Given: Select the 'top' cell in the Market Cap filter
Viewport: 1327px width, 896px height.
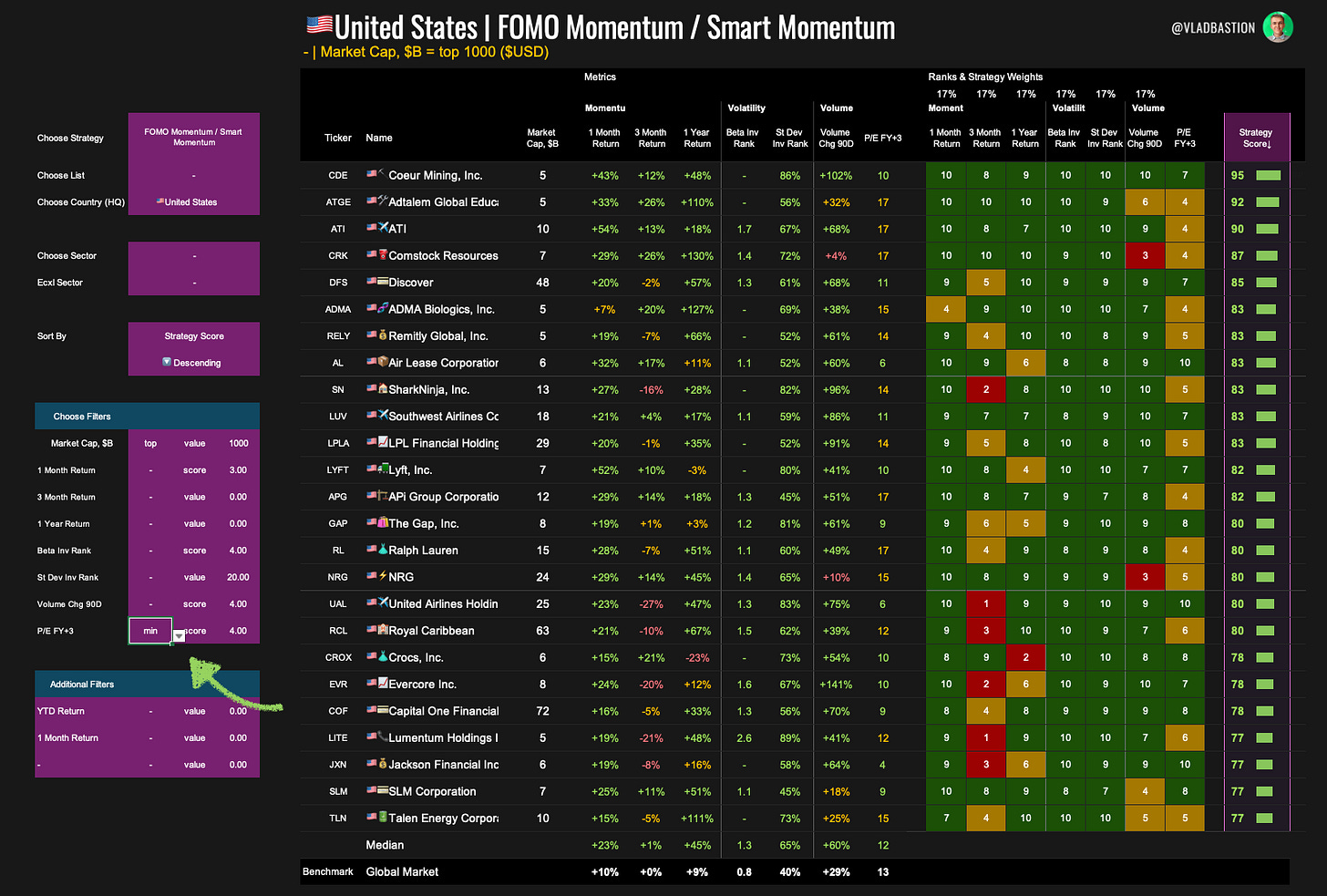Looking at the screenshot, I should pyautogui.click(x=150, y=443).
